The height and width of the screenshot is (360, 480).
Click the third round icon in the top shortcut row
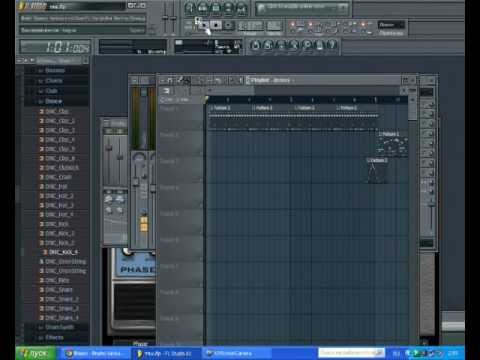(x=216, y=8)
